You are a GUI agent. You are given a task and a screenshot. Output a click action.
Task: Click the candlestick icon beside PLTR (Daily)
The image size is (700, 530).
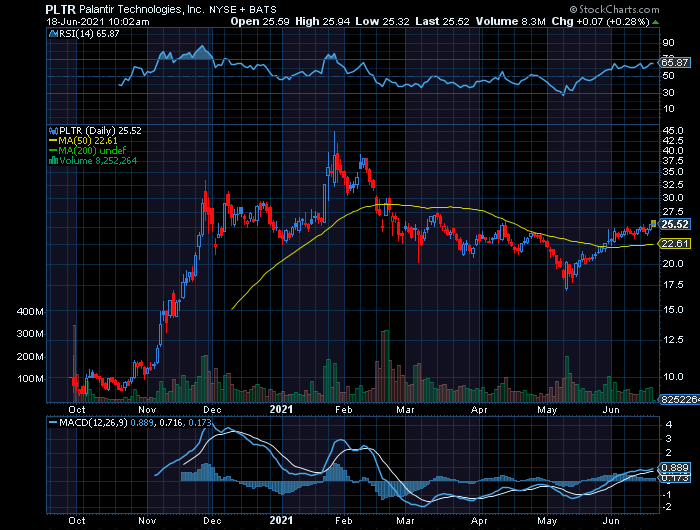(53, 131)
